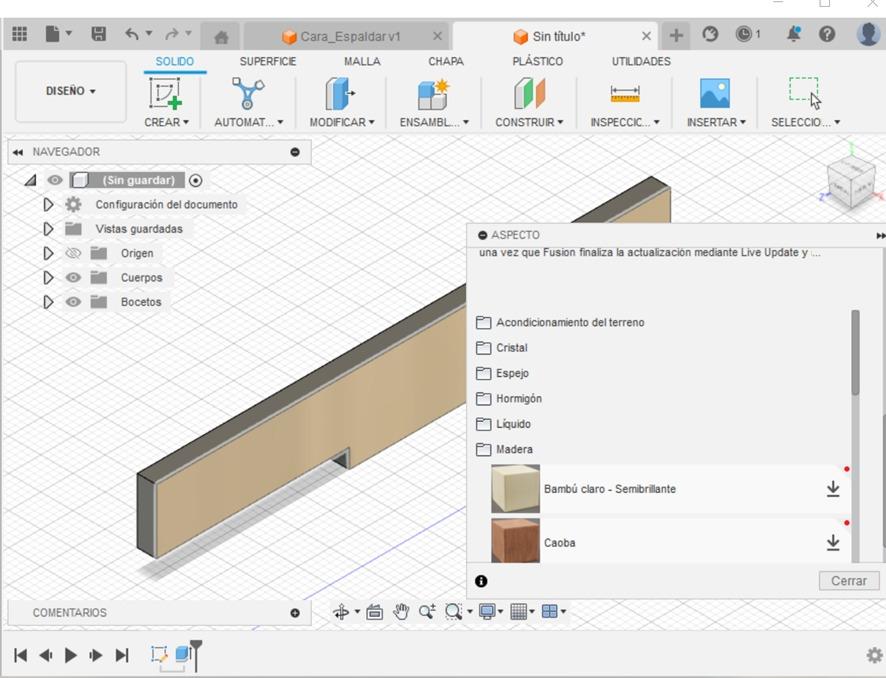Switch to the PLÁSTICO tab
Screen dimensions: 886x678
[537, 62]
